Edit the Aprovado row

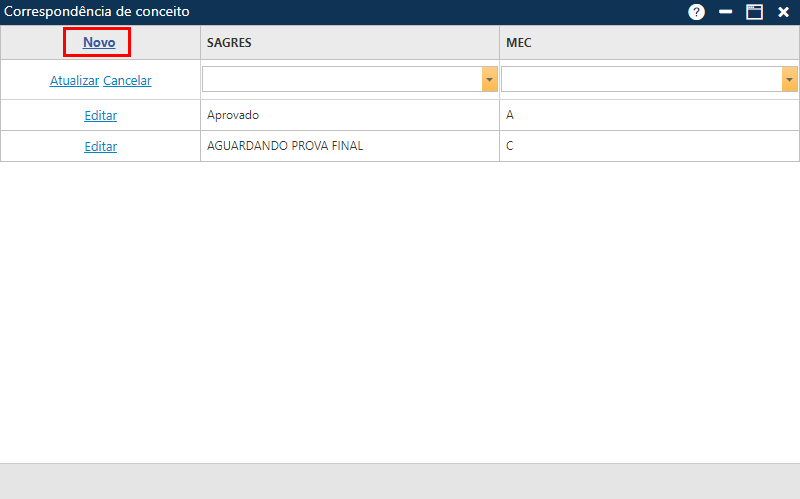(100, 115)
